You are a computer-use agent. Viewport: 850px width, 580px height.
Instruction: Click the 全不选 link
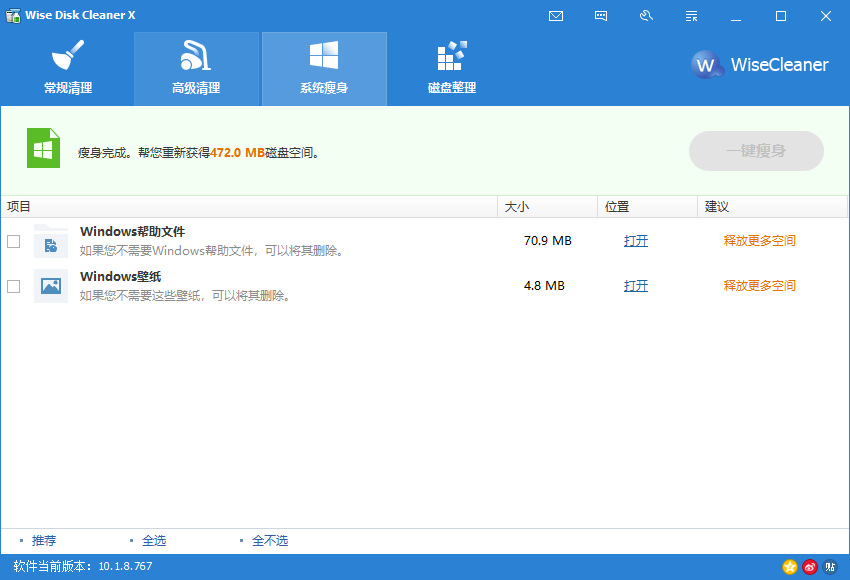pos(270,540)
